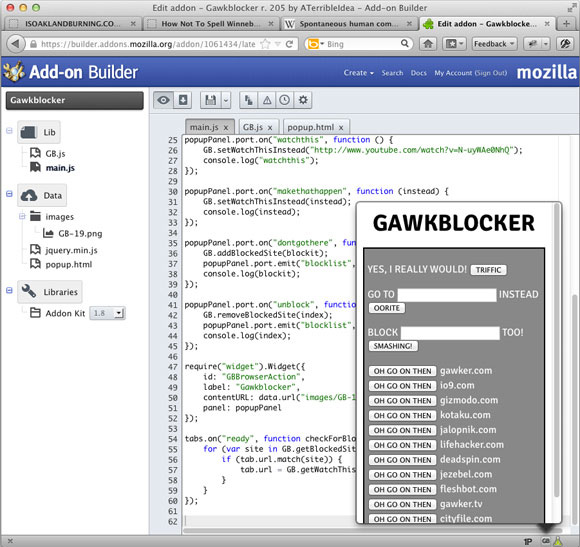The width and height of the screenshot is (580, 547).
Task: Click OH GO ON THEN for jalopnik.com
Action: (x=402, y=430)
